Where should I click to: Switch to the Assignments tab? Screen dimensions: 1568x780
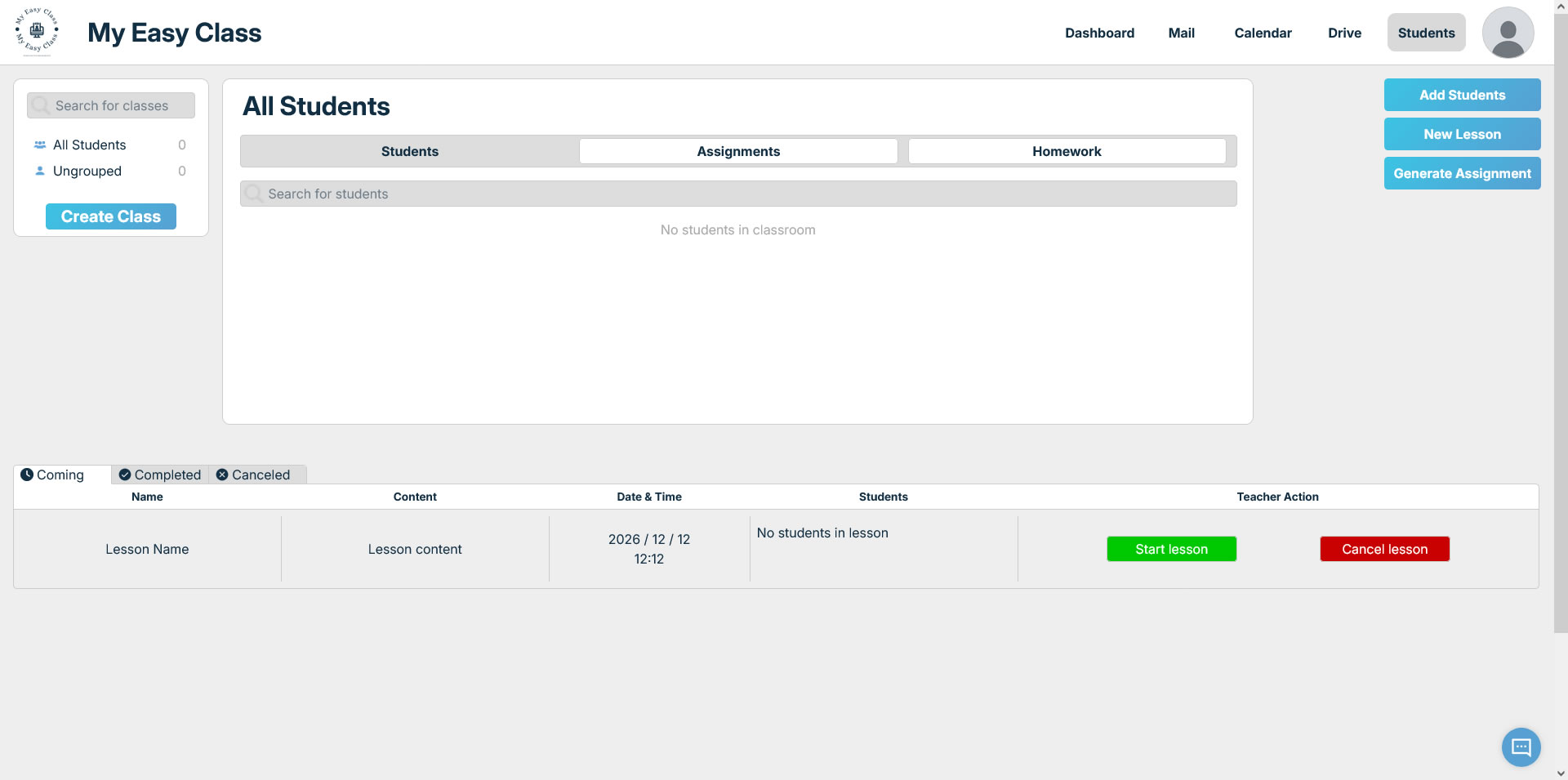[x=738, y=151]
